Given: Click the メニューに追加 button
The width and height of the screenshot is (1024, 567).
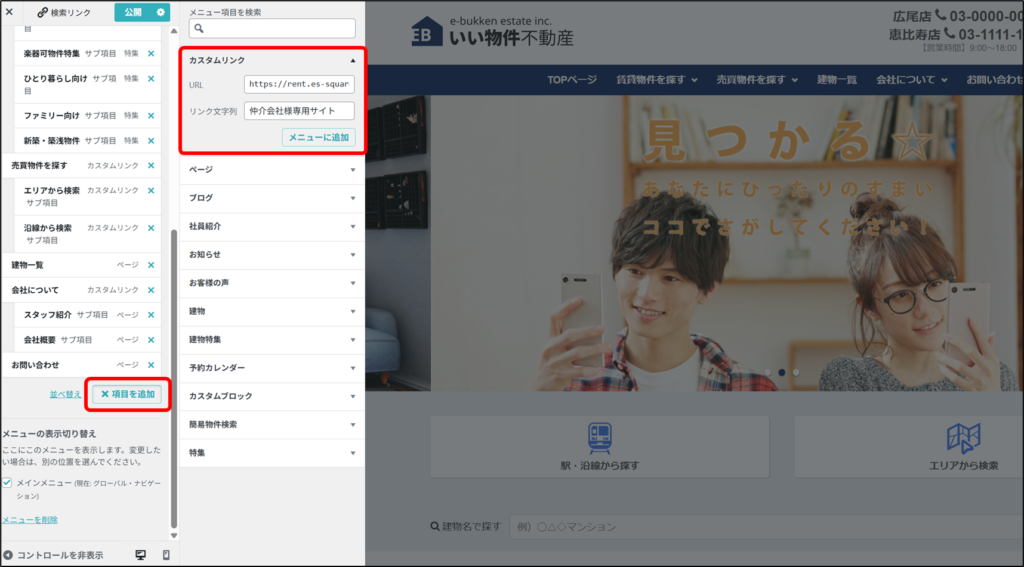Looking at the screenshot, I should click(x=318, y=138).
